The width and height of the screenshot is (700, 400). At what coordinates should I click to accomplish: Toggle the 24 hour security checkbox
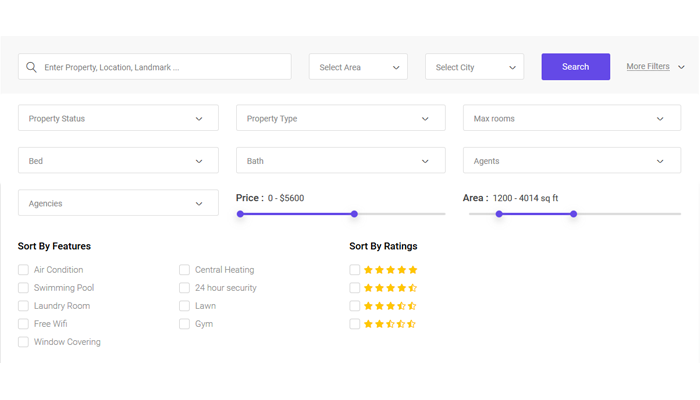[184, 288]
